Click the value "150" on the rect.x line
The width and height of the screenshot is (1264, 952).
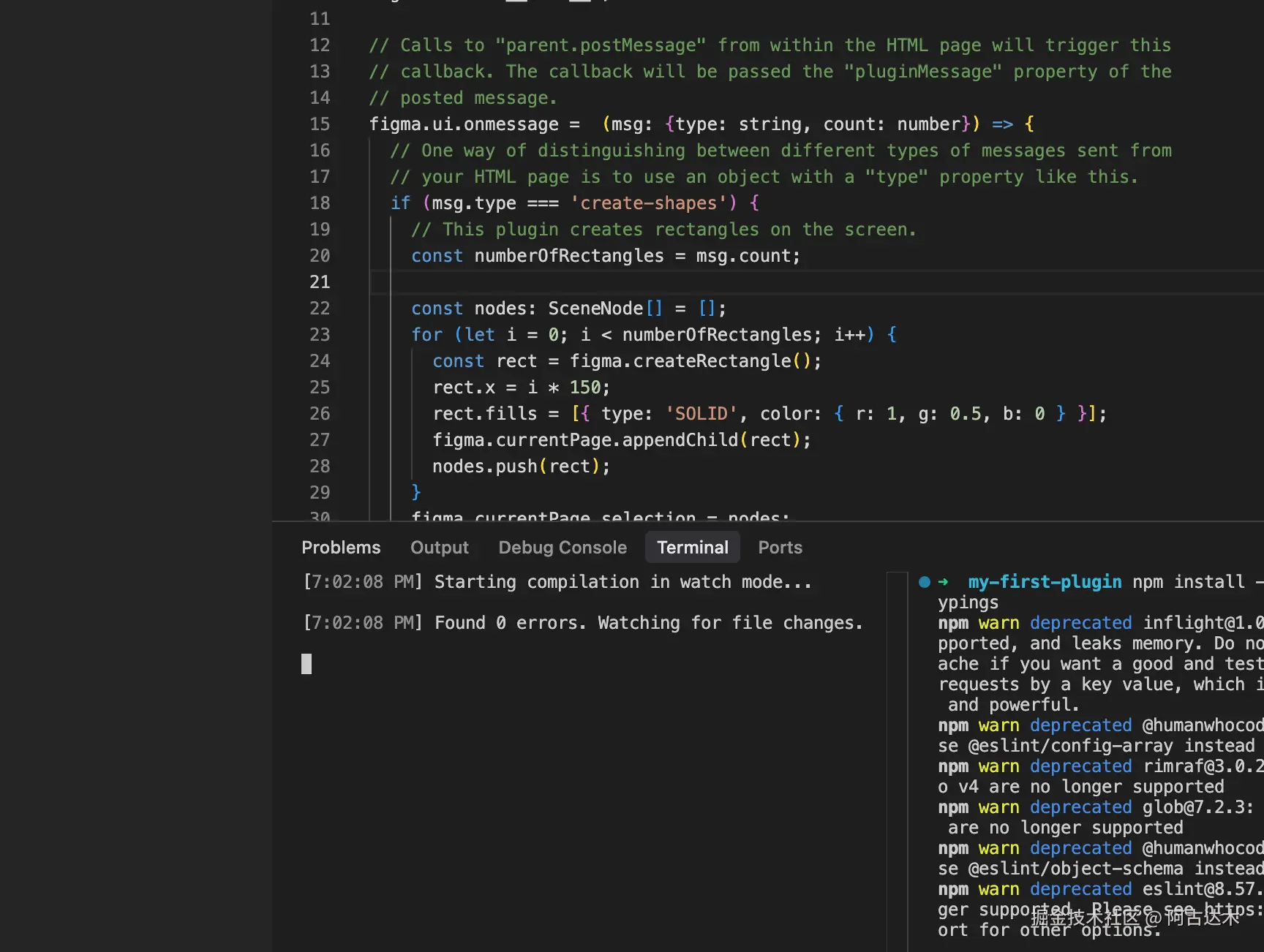[x=585, y=388]
